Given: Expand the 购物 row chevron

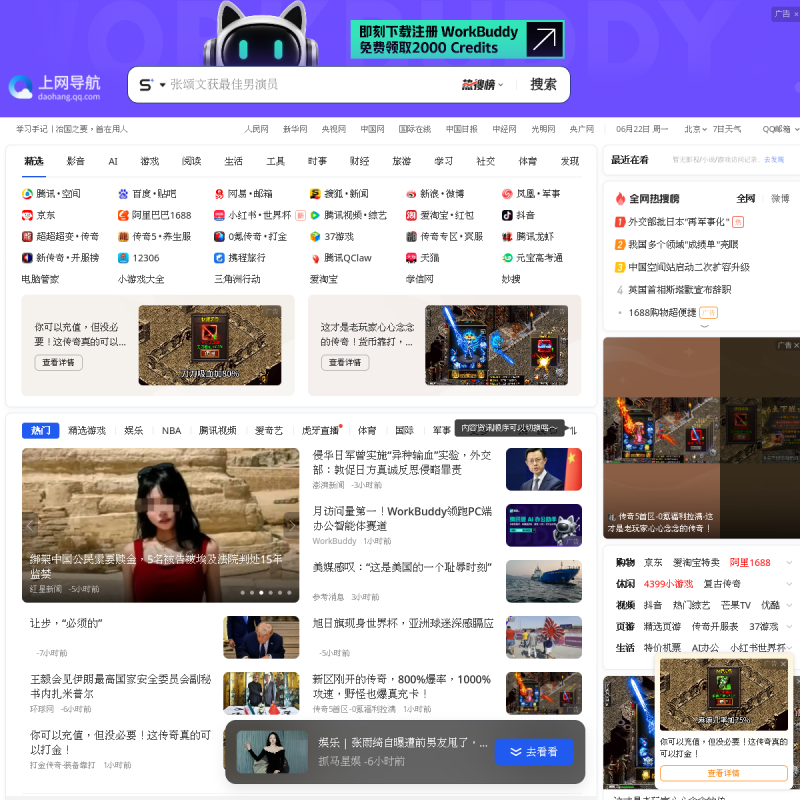Looking at the screenshot, I should click(x=789, y=562).
